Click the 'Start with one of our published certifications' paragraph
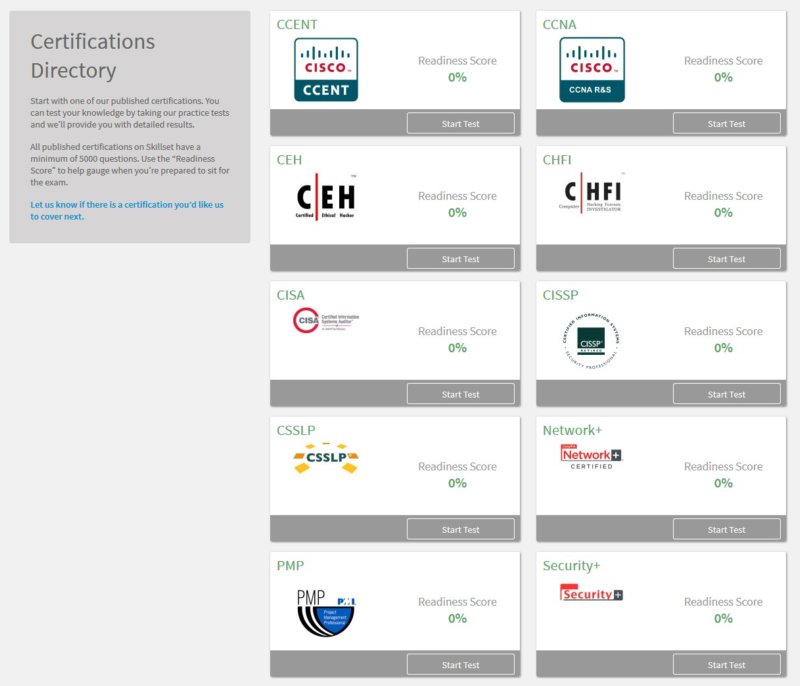800x686 pixels. pyautogui.click(x=130, y=113)
